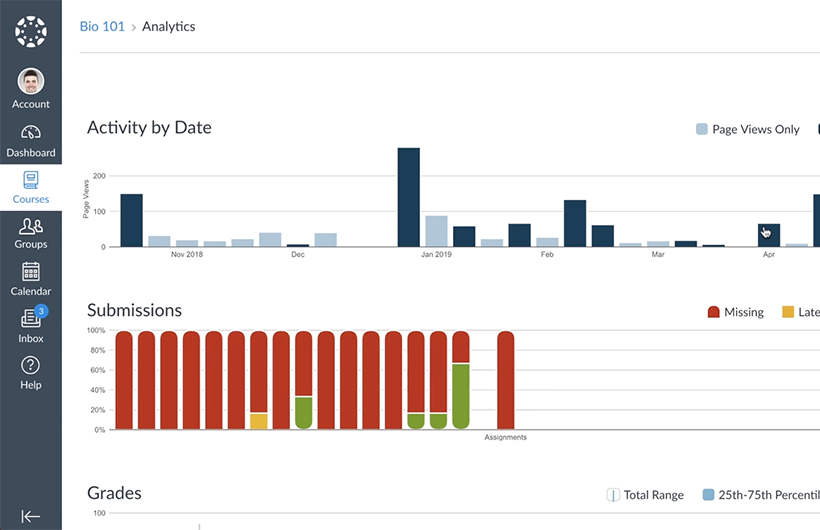Click the Analytics breadcrumb text
This screenshot has height=530, width=820.
[x=168, y=26]
